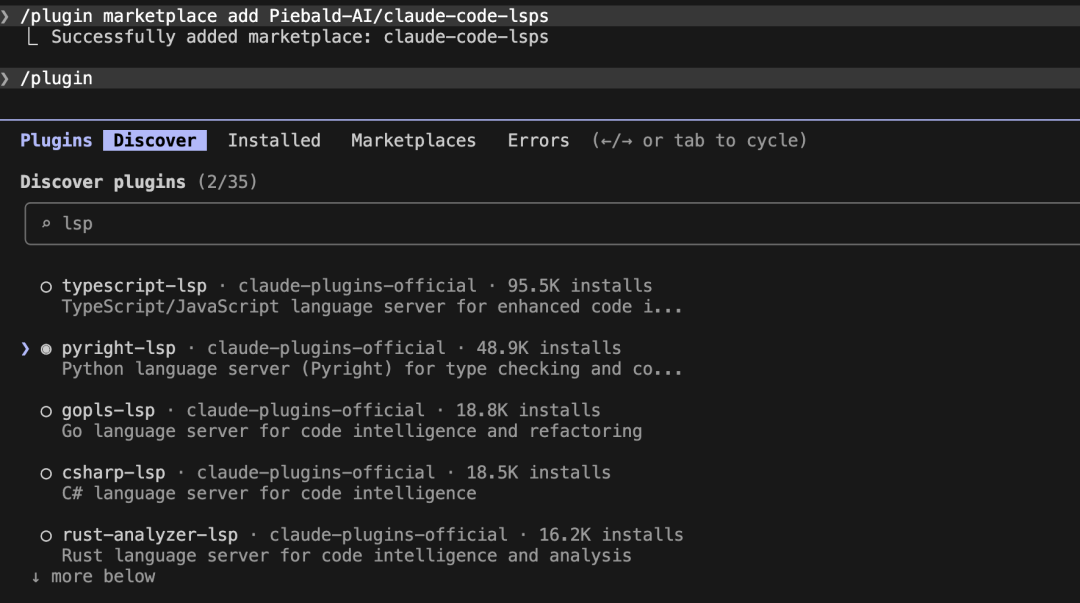Click the prompt chevron before marketplace add command
Image resolution: width=1080 pixels, height=603 pixels.
(x=5, y=16)
